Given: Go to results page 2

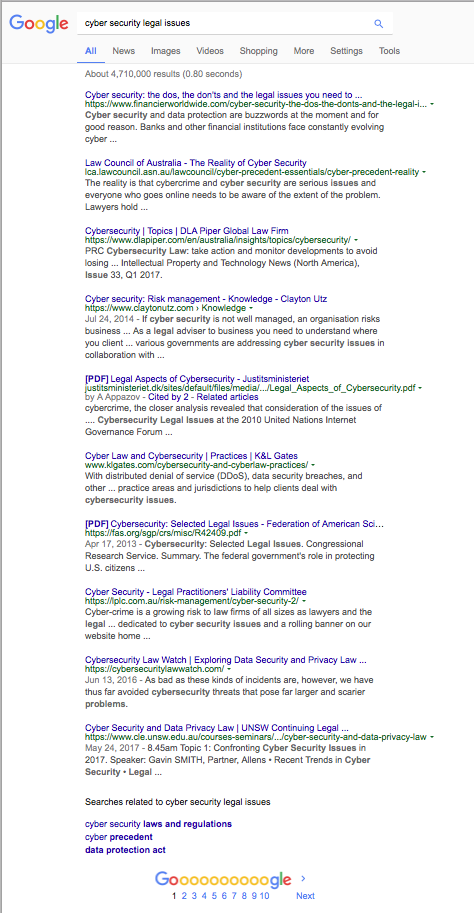Looking at the screenshot, I should (x=184, y=896).
